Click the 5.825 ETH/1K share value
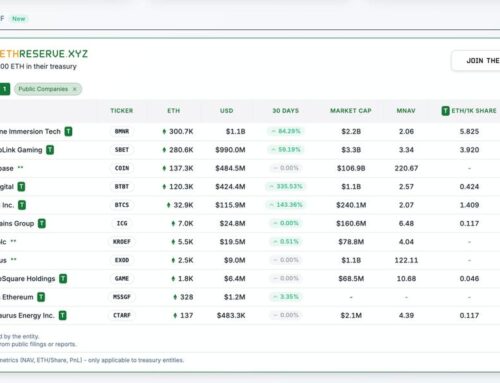500x383 pixels. tap(469, 131)
